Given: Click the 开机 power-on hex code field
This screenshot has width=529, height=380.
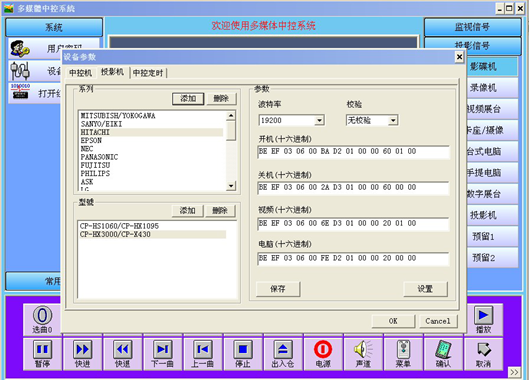Looking at the screenshot, I should 353,152.
